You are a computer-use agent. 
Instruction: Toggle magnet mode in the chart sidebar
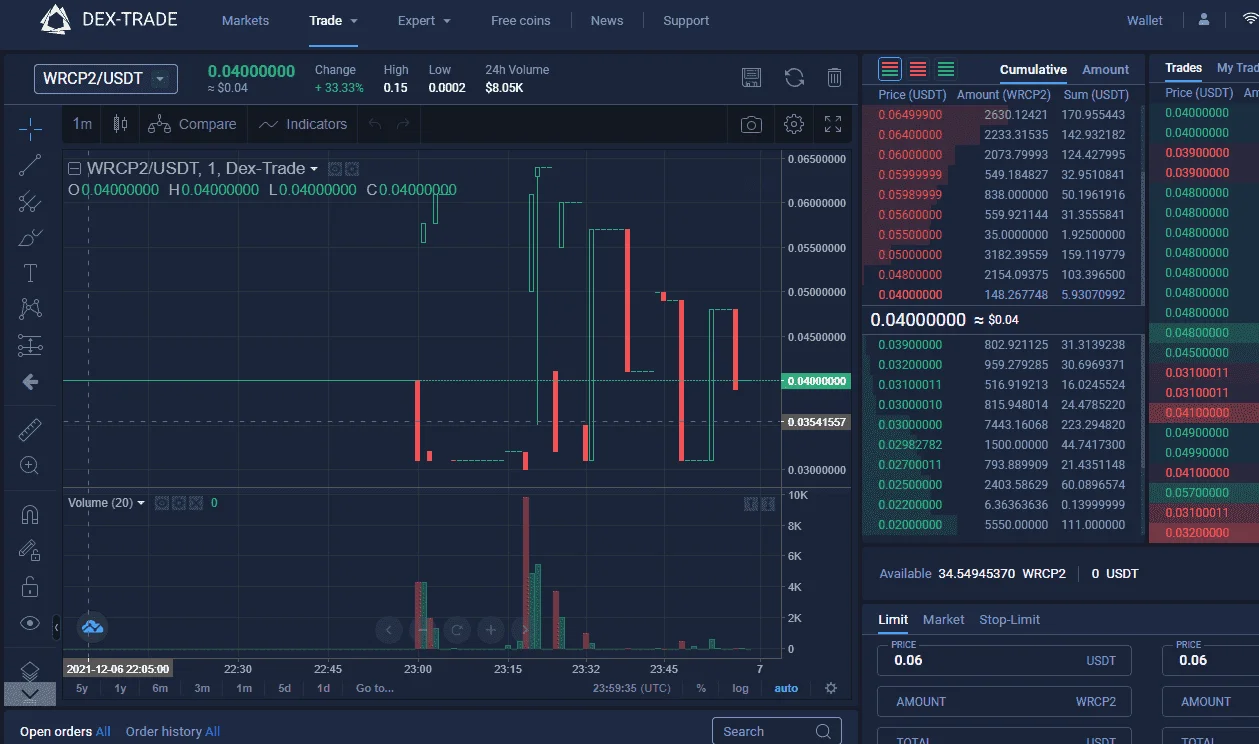coord(30,515)
